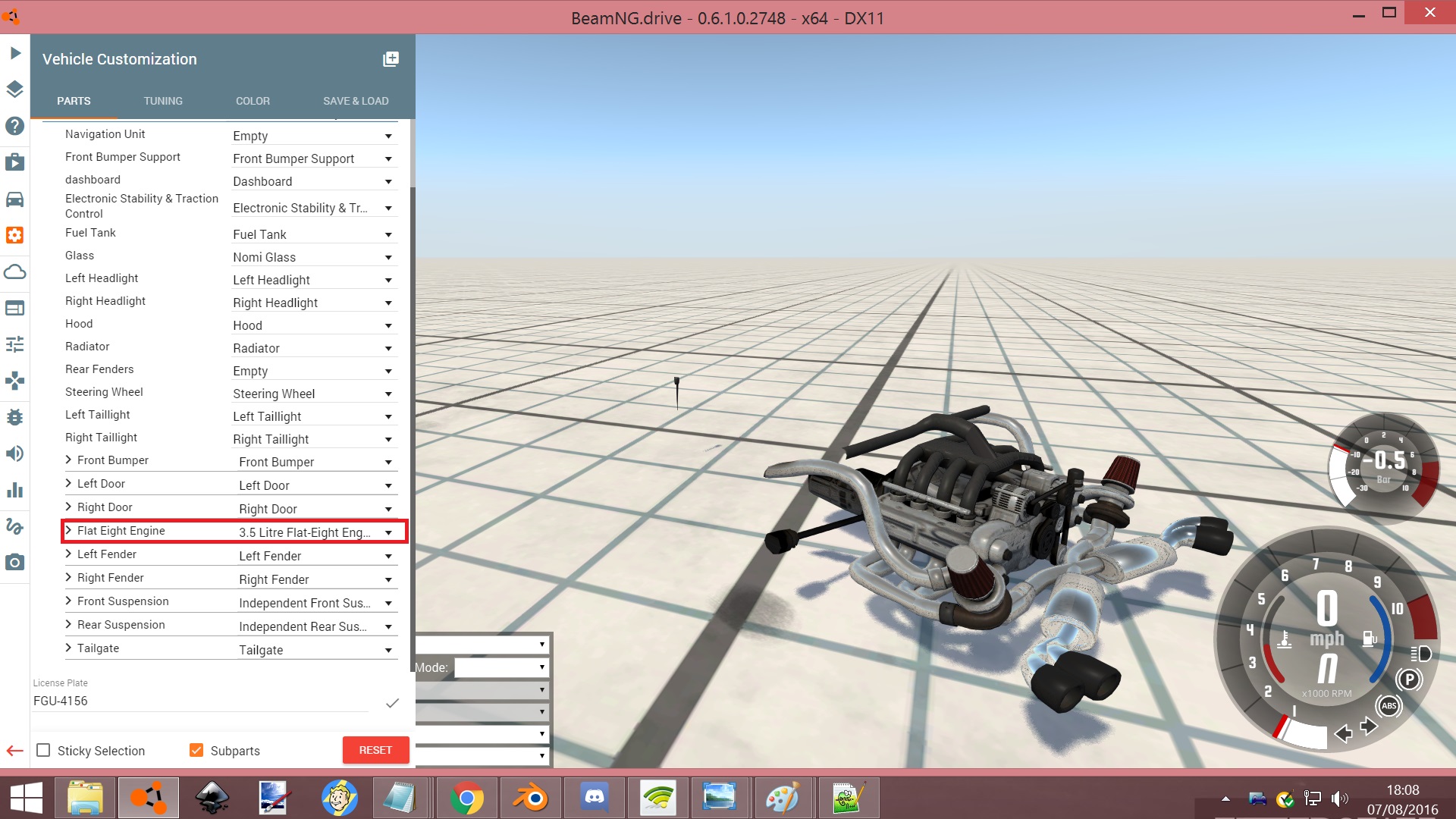Open the Mode dropdown in viewport

coord(501,667)
